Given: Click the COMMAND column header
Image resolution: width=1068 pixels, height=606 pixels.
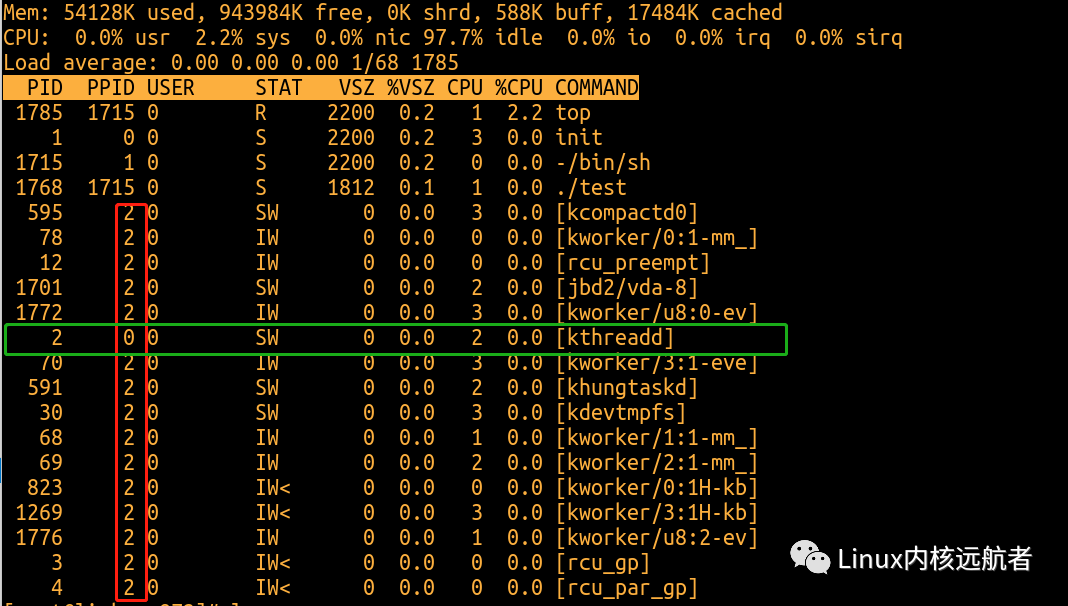Looking at the screenshot, I should [x=596, y=88].
